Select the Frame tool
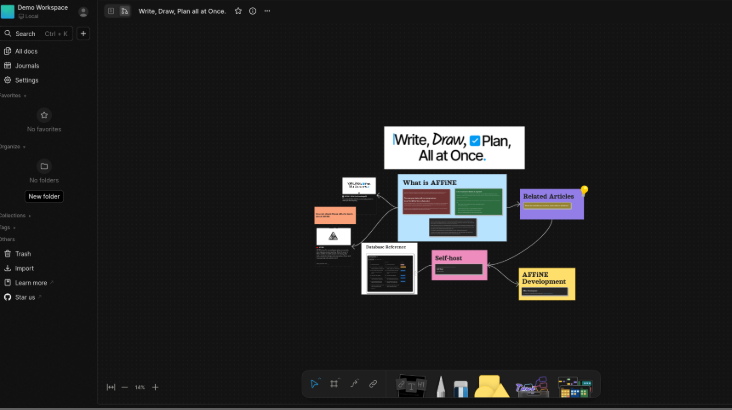The height and width of the screenshot is (410, 732). tap(334, 384)
